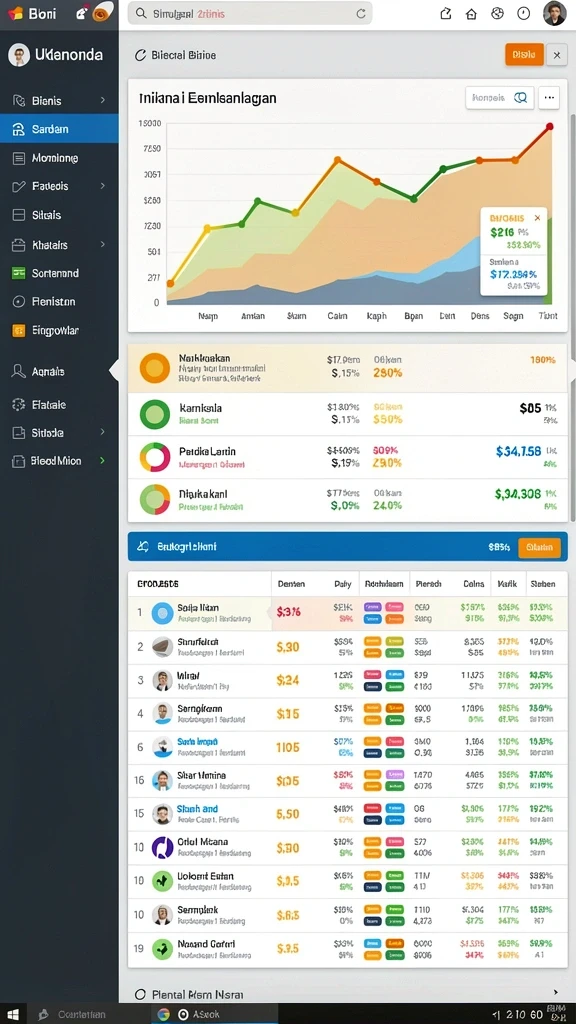Expand the Fadeois sidebar chevron
Image resolution: width=576 pixels, height=1024 pixels.
tap(103, 186)
